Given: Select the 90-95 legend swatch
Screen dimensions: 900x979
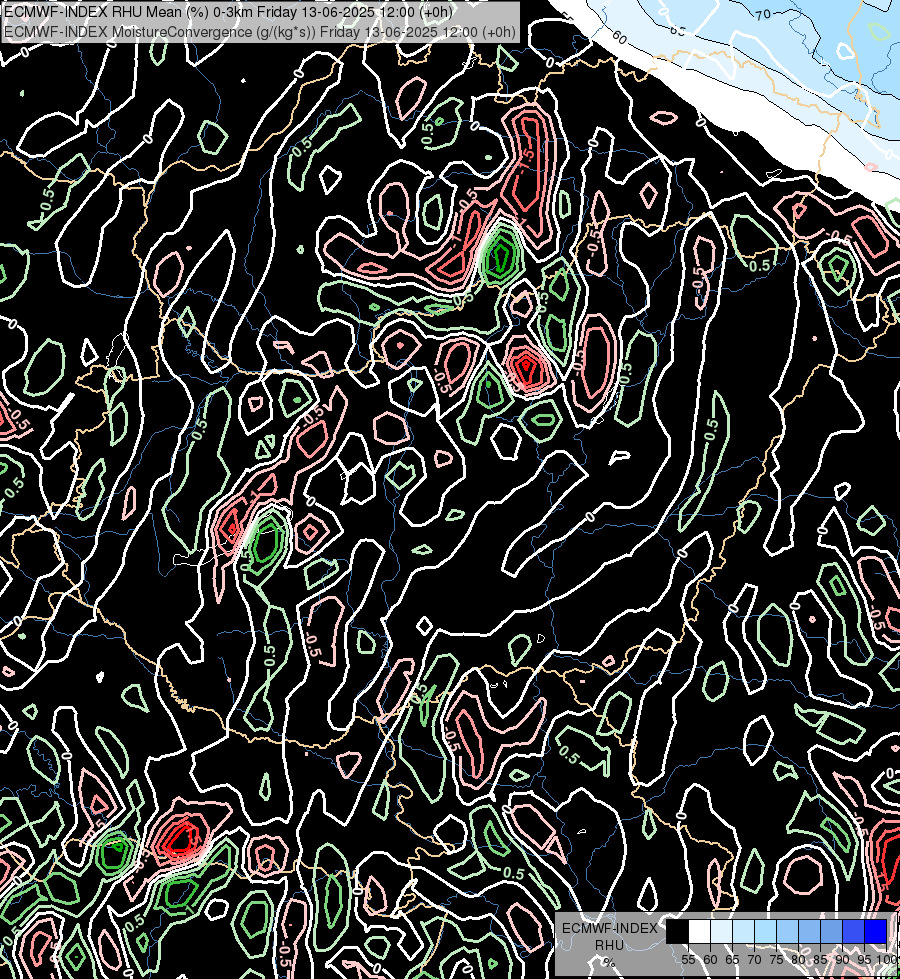Looking at the screenshot, I should 853,931.
